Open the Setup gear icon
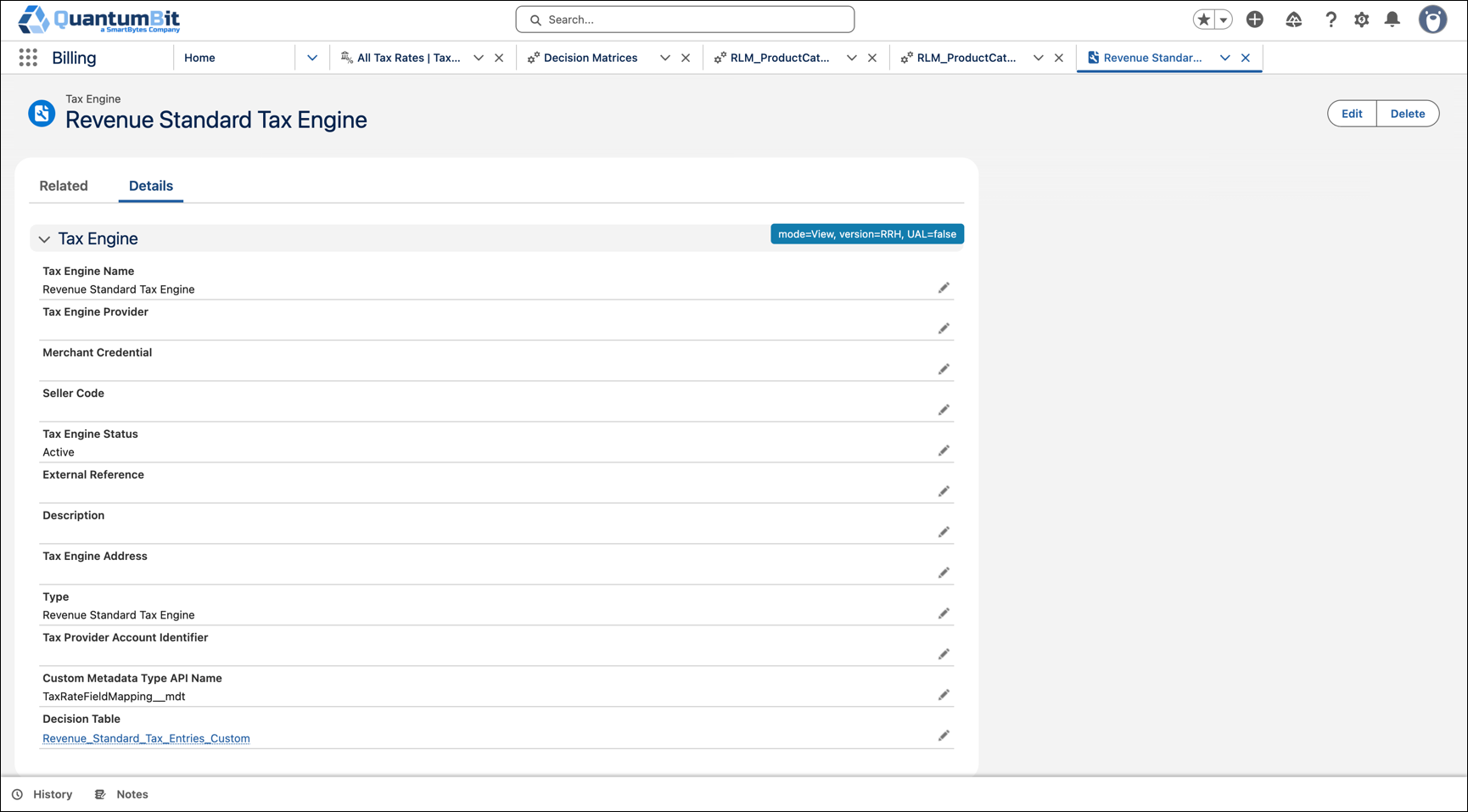The image size is (1468, 812). [1362, 20]
